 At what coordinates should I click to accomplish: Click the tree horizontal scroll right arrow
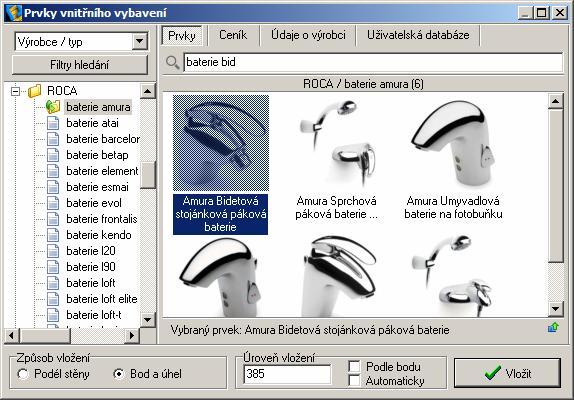click(x=132, y=335)
